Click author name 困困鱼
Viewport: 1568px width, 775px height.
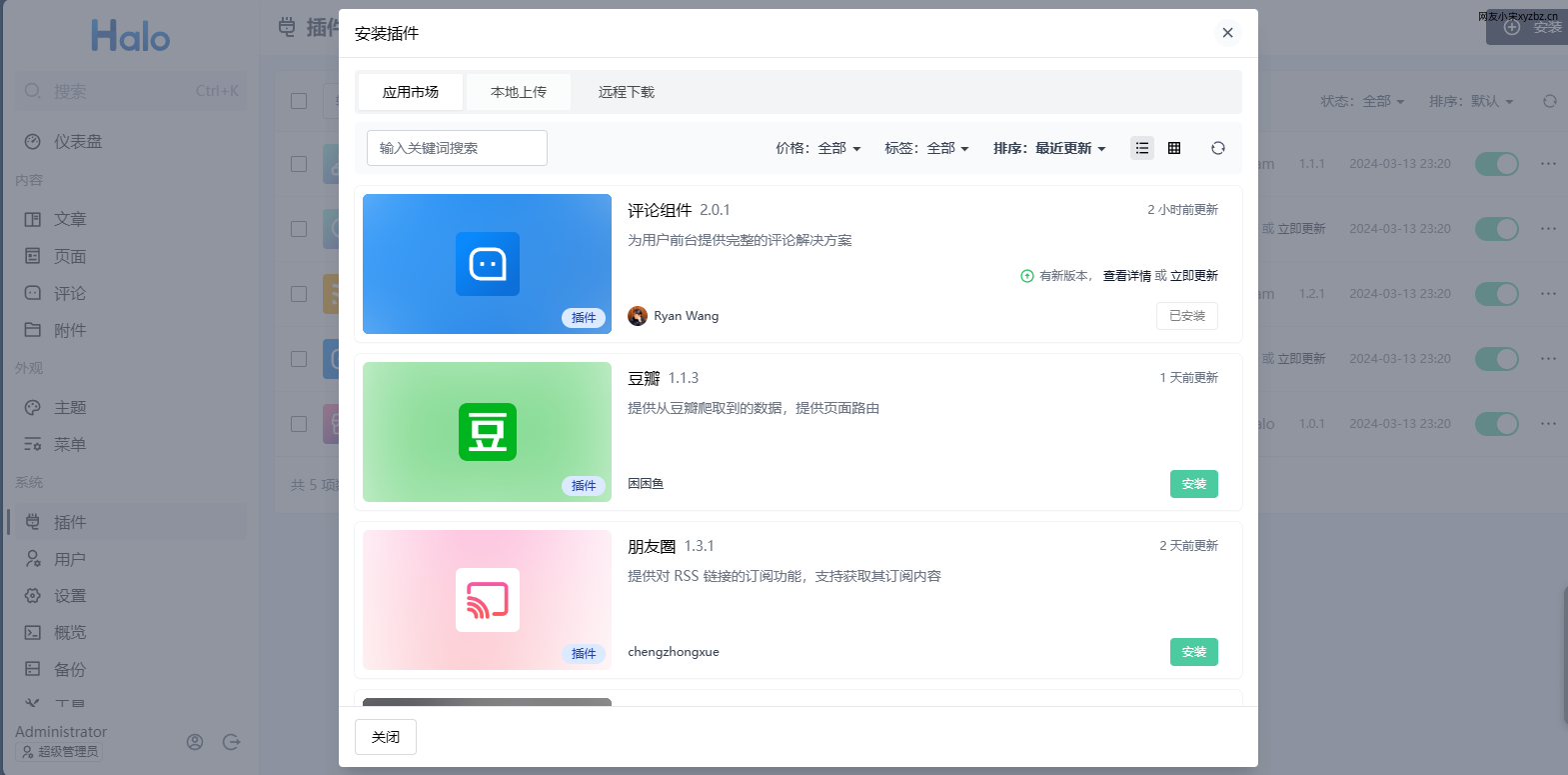646,484
